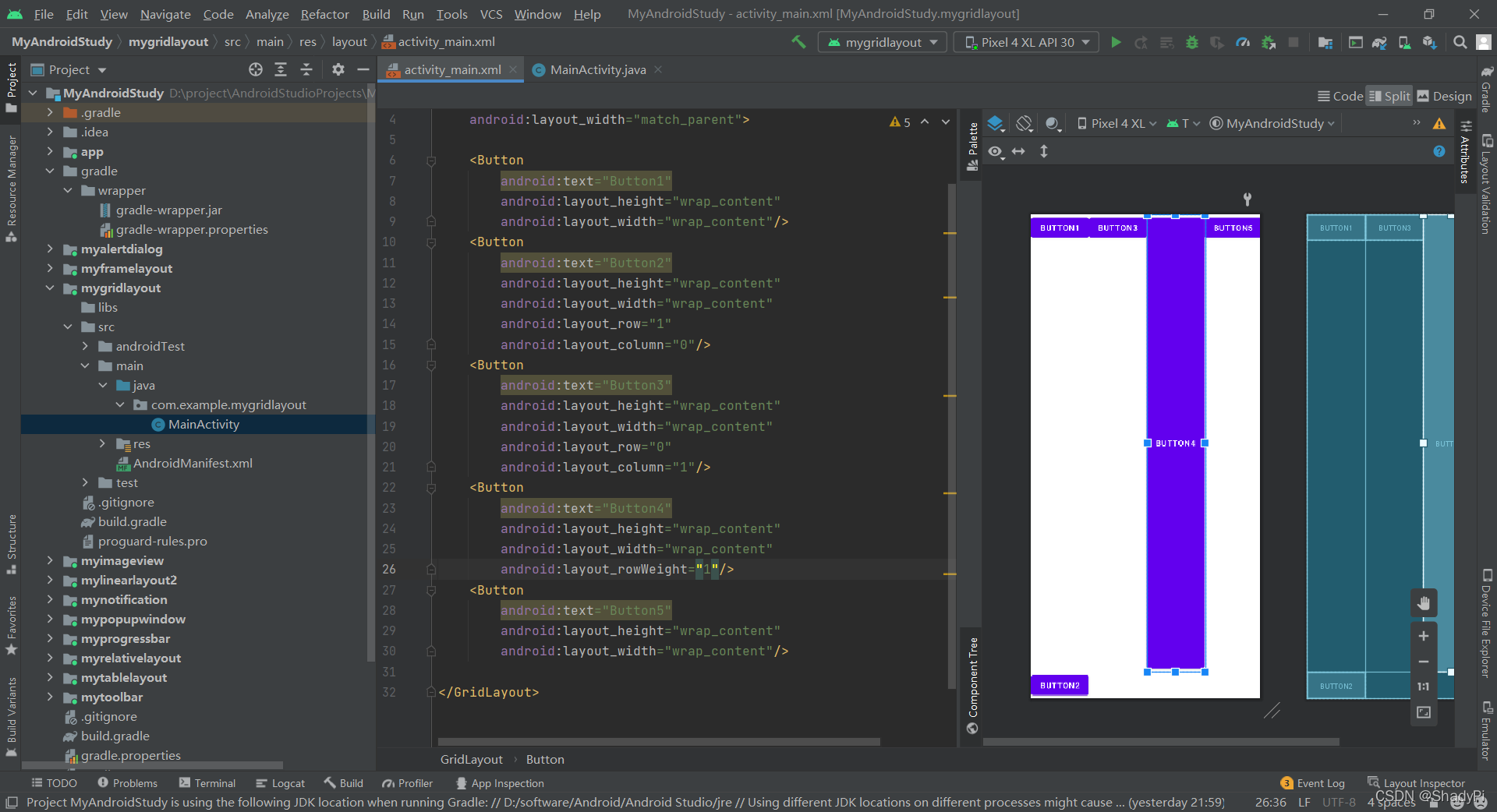
Task: Enable pan hand tool on design surface
Action: click(x=1423, y=602)
